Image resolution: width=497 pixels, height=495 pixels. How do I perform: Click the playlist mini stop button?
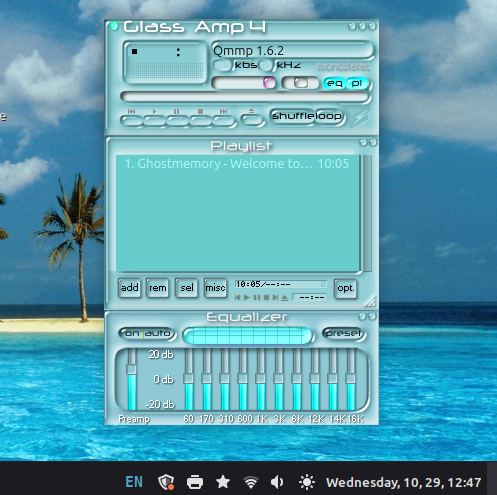tap(266, 297)
